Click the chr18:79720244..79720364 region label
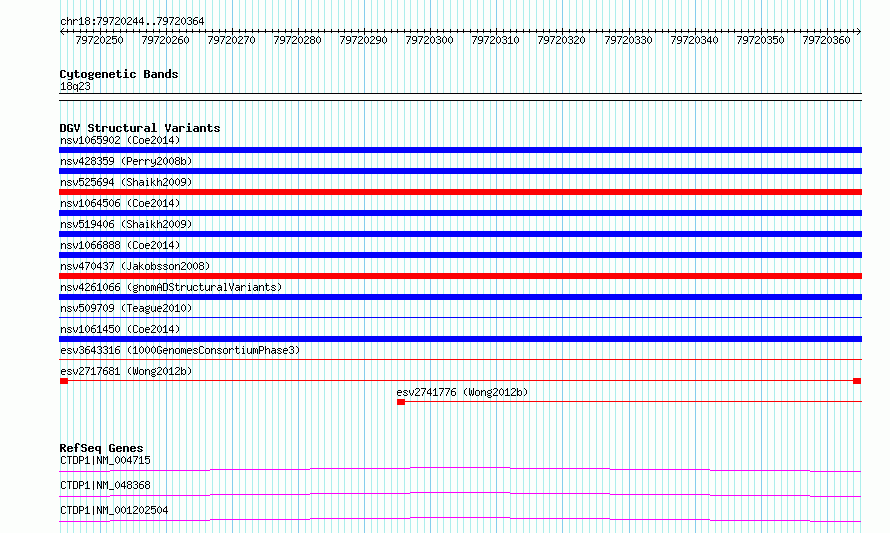 point(132,21)
